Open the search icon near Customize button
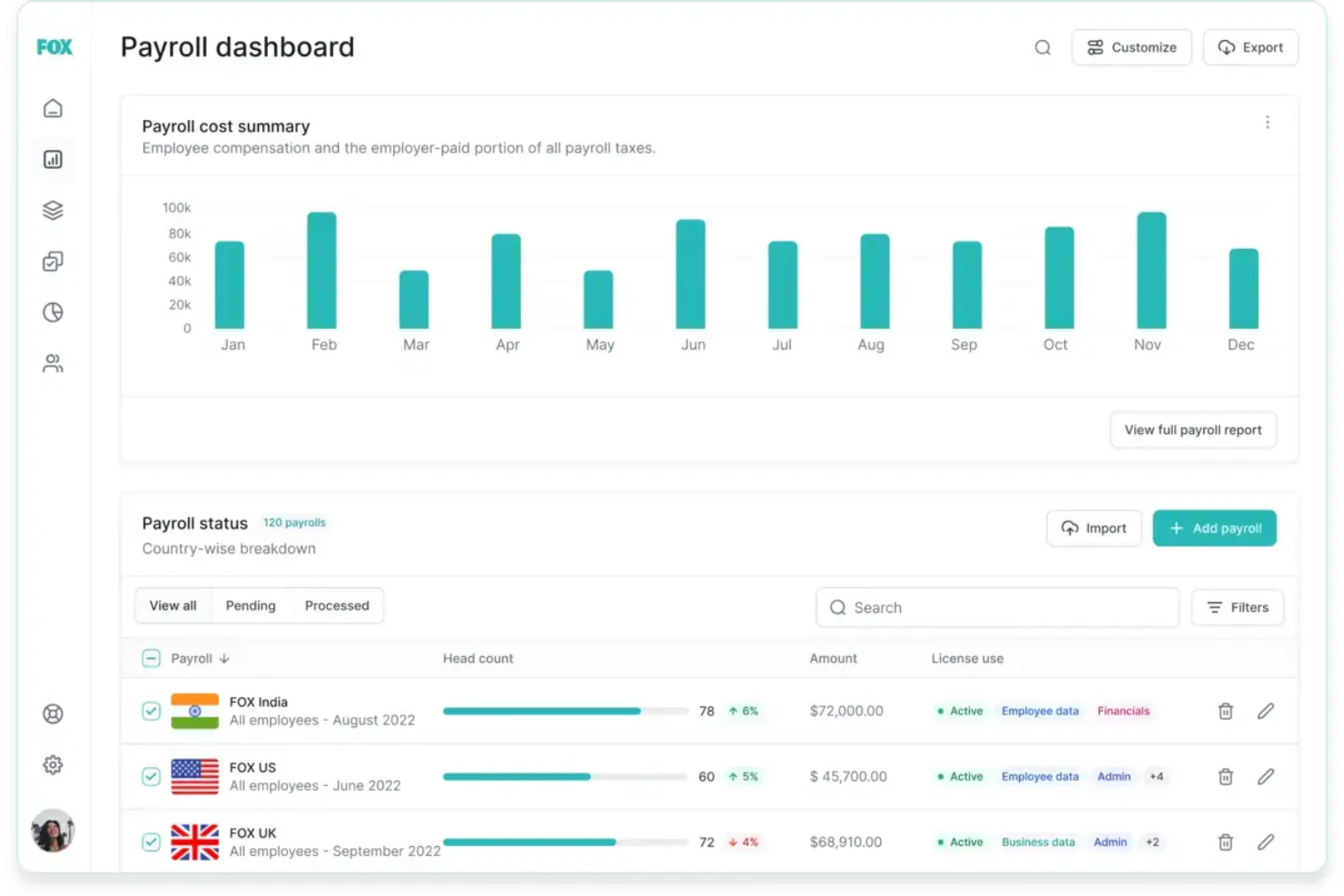The width and height of the screenshot is (1344, 896). coord(1042,47)
